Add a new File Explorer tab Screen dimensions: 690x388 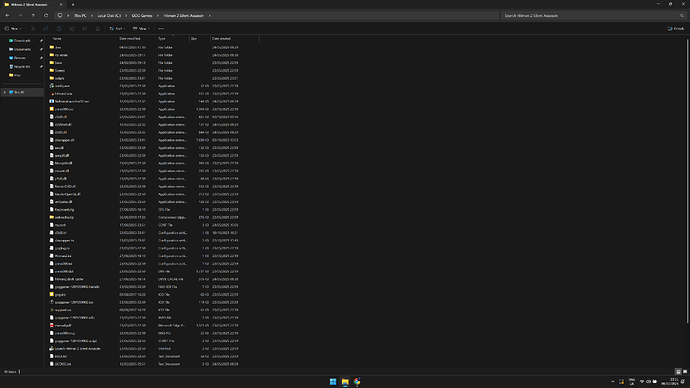click(x=73, y=4)
